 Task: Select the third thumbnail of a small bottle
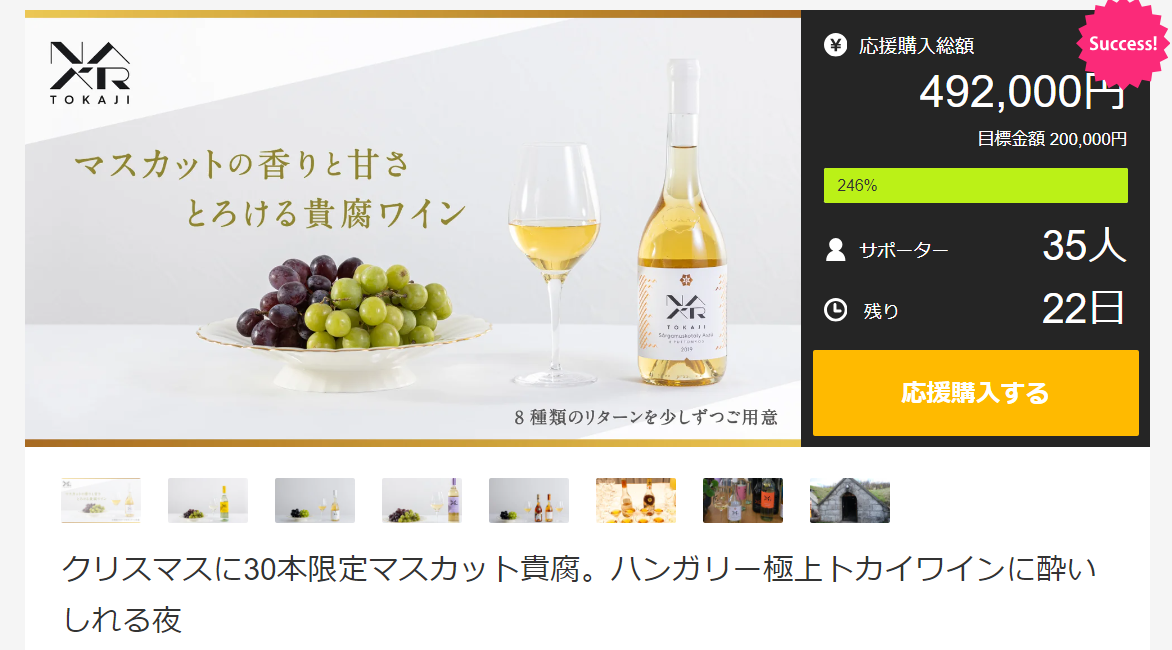315,500
